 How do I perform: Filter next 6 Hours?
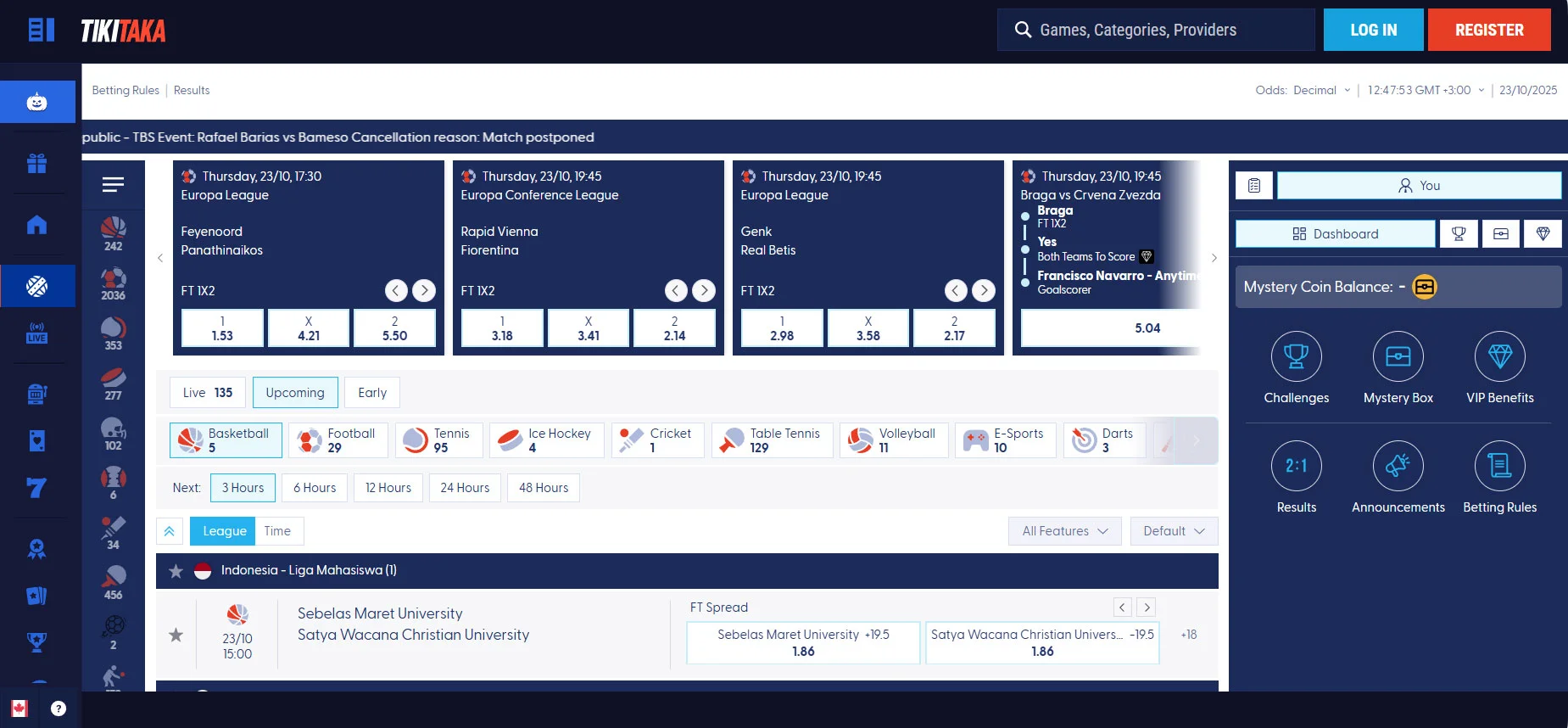[315, 488]
